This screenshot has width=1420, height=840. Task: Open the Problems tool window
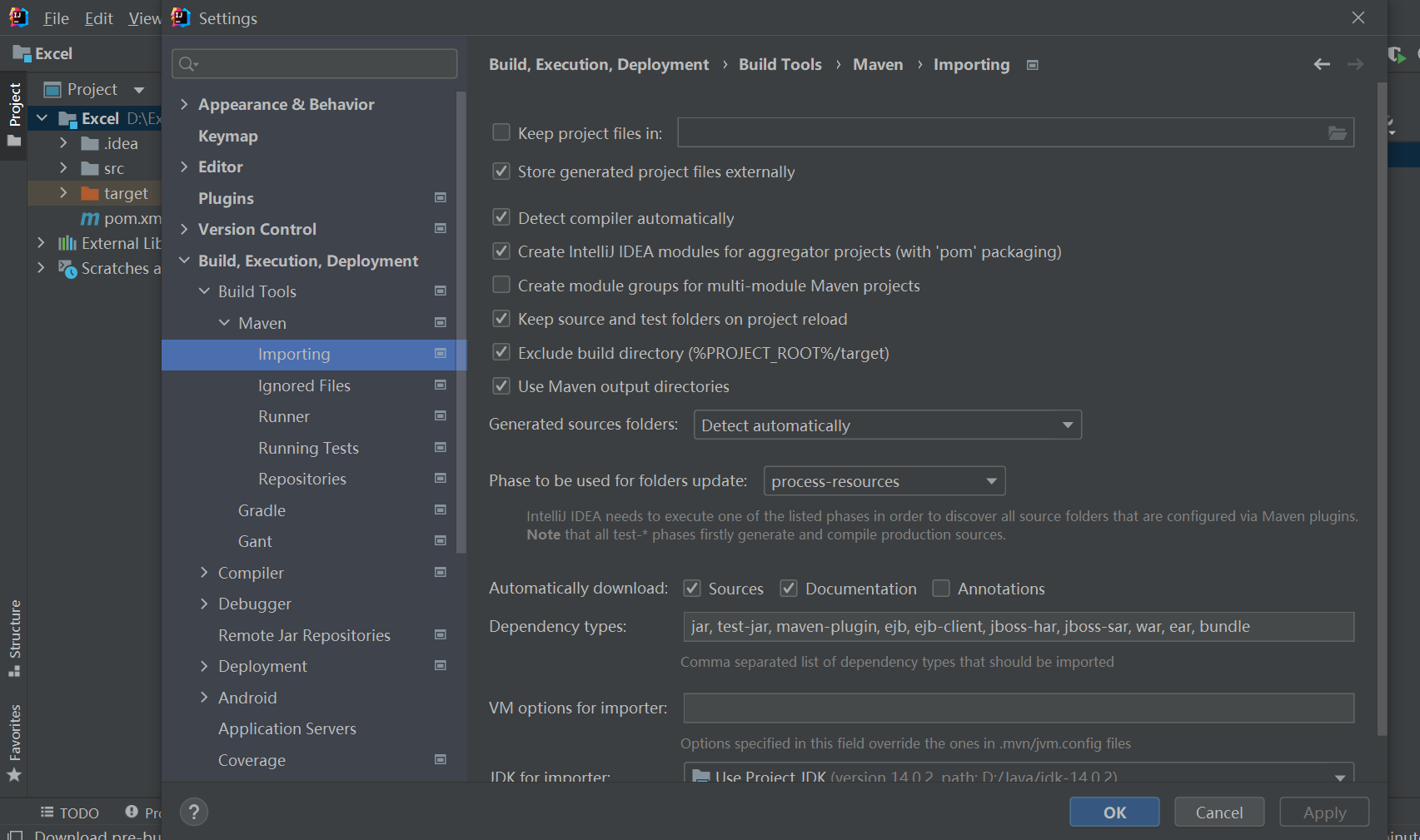point(132,812)
